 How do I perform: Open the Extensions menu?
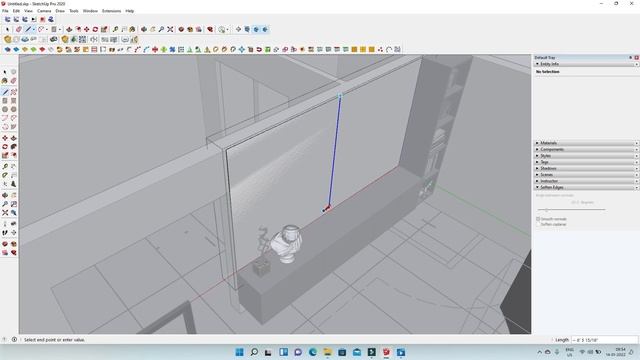[x=111, y=11]
